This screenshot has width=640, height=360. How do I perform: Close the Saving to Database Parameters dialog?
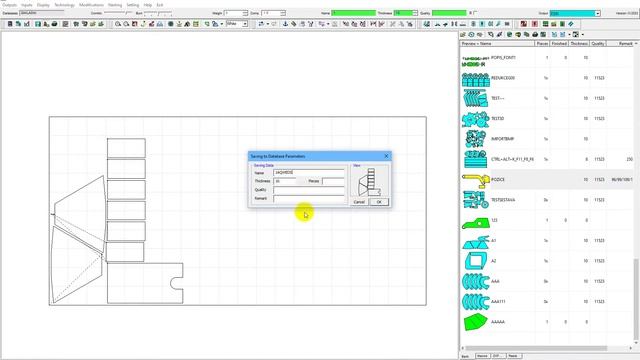pos(386,156)
